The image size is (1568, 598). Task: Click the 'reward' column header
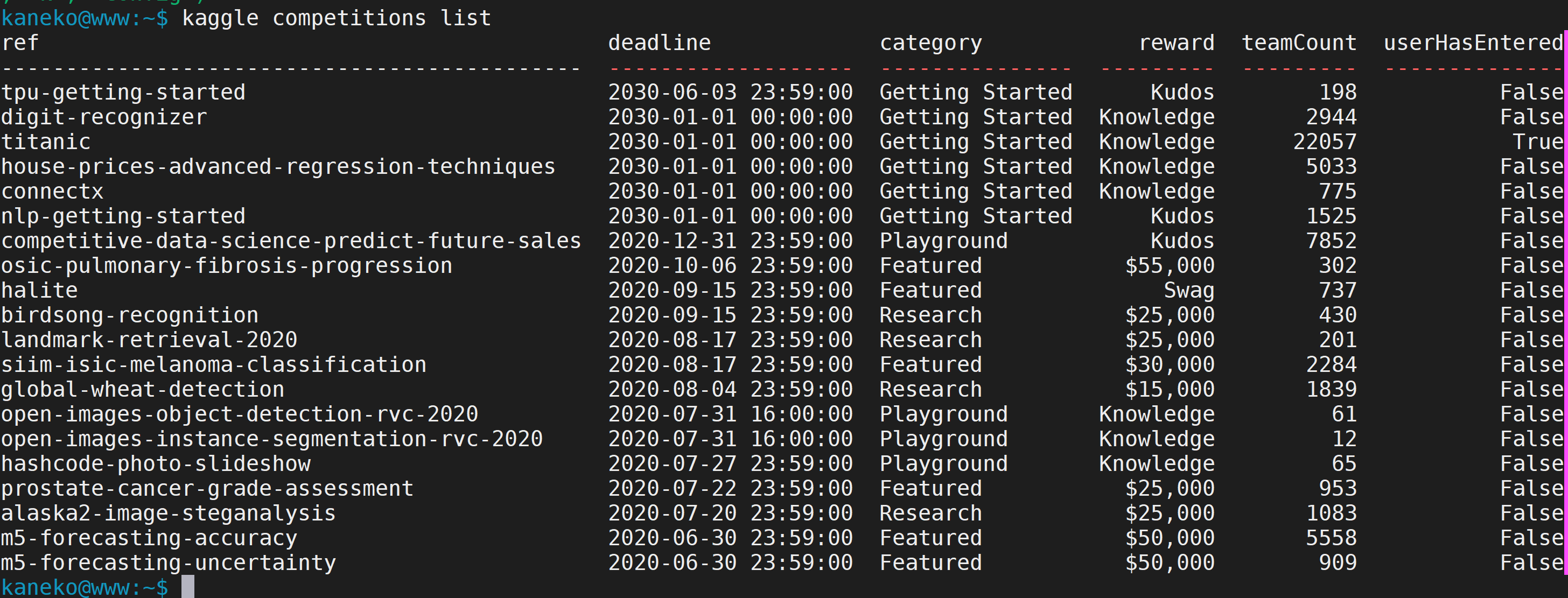(1176, 43)
